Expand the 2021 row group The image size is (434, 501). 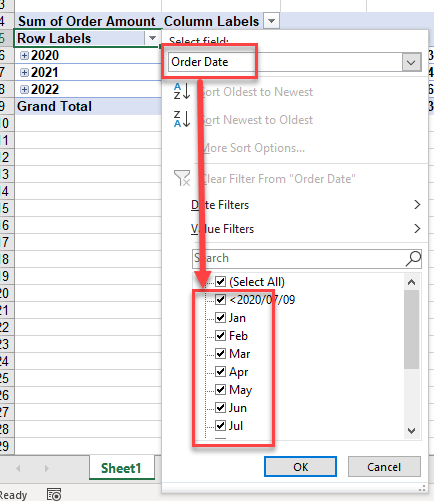pyautogui.click(x=24, y=72)
